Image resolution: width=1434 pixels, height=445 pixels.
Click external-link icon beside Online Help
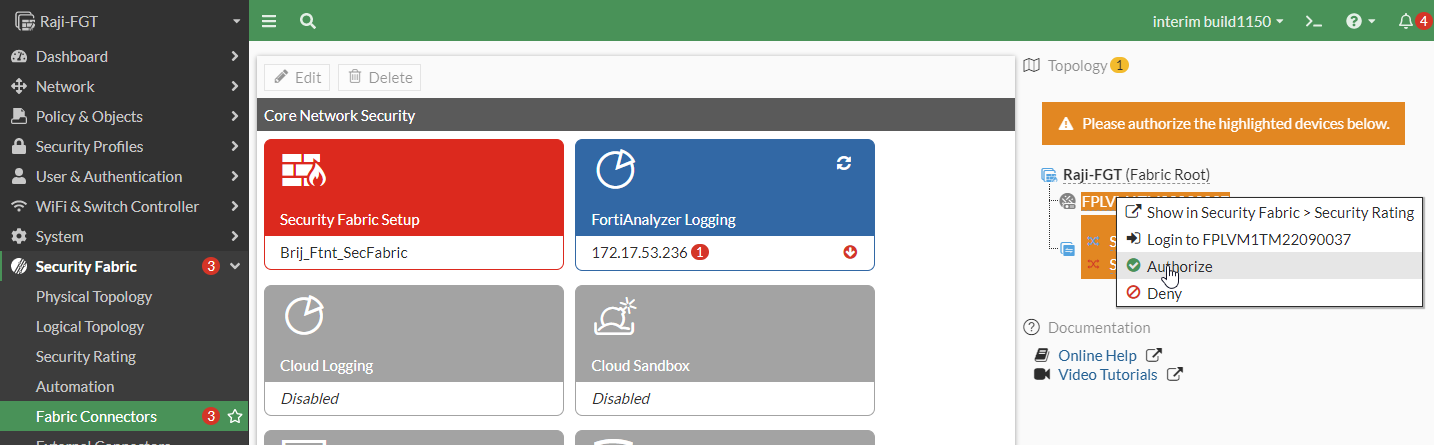(x=1154, y=355)
